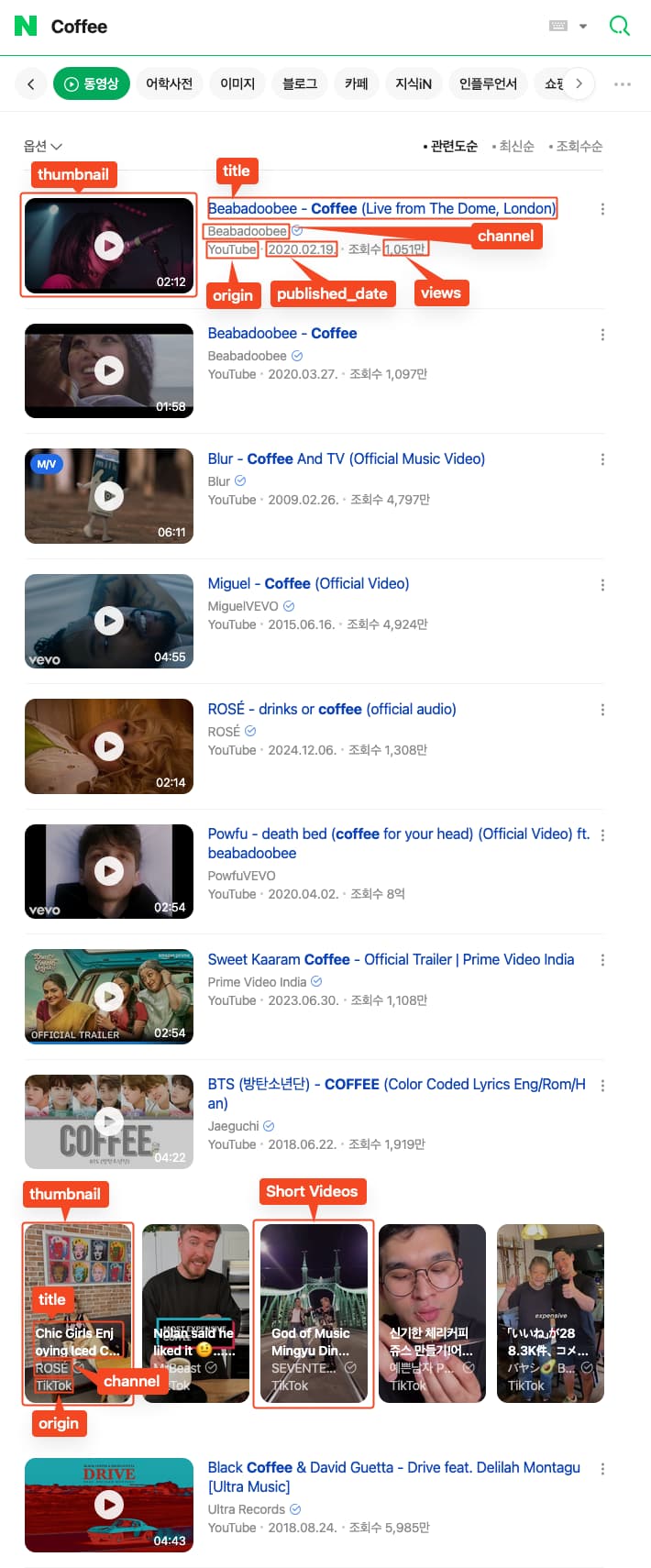Open Powfu - death bed title link

pos(398,844)
